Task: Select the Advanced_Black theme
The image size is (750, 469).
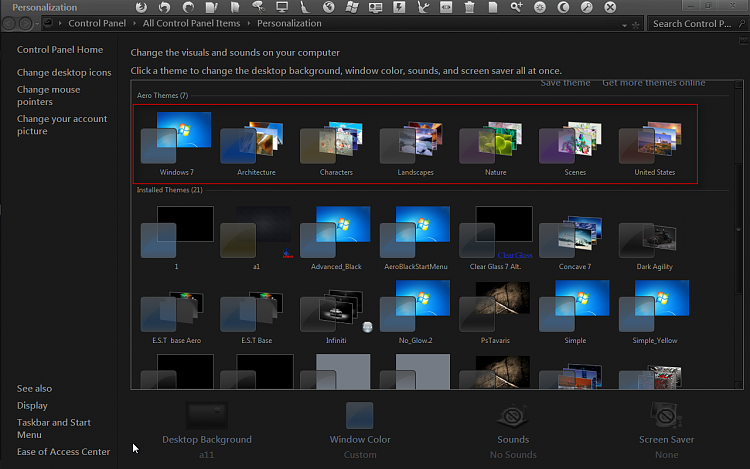Action: [336, 238]
